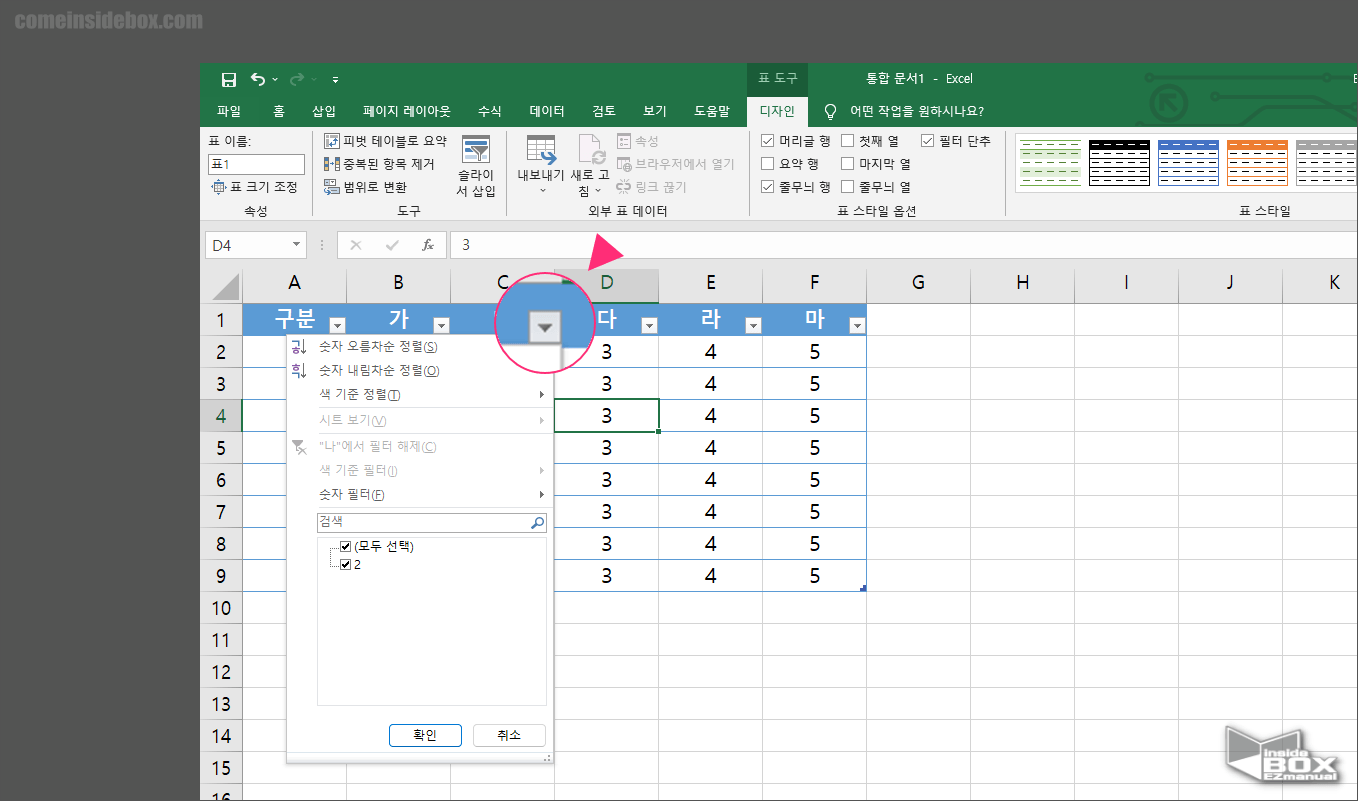Screen dimensions: 1358x801
Task: Switch to the 삽입 ribbon tab
Action: (x=324, y=111)
